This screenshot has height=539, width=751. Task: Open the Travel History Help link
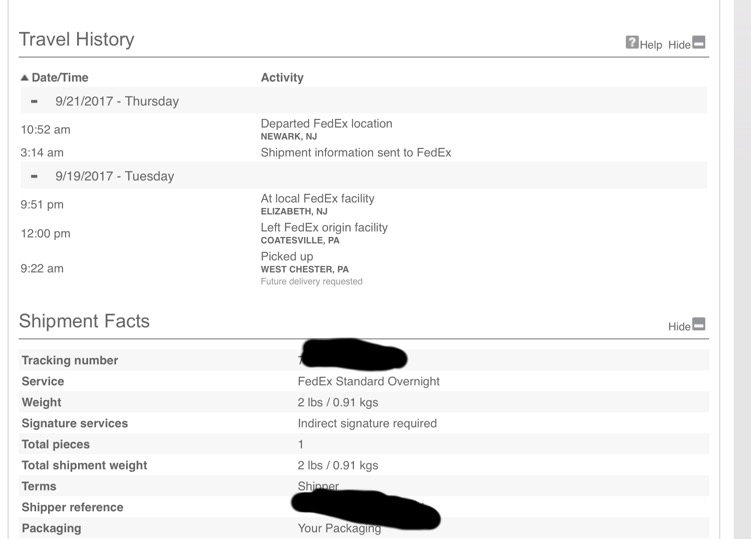pos(651,45)
